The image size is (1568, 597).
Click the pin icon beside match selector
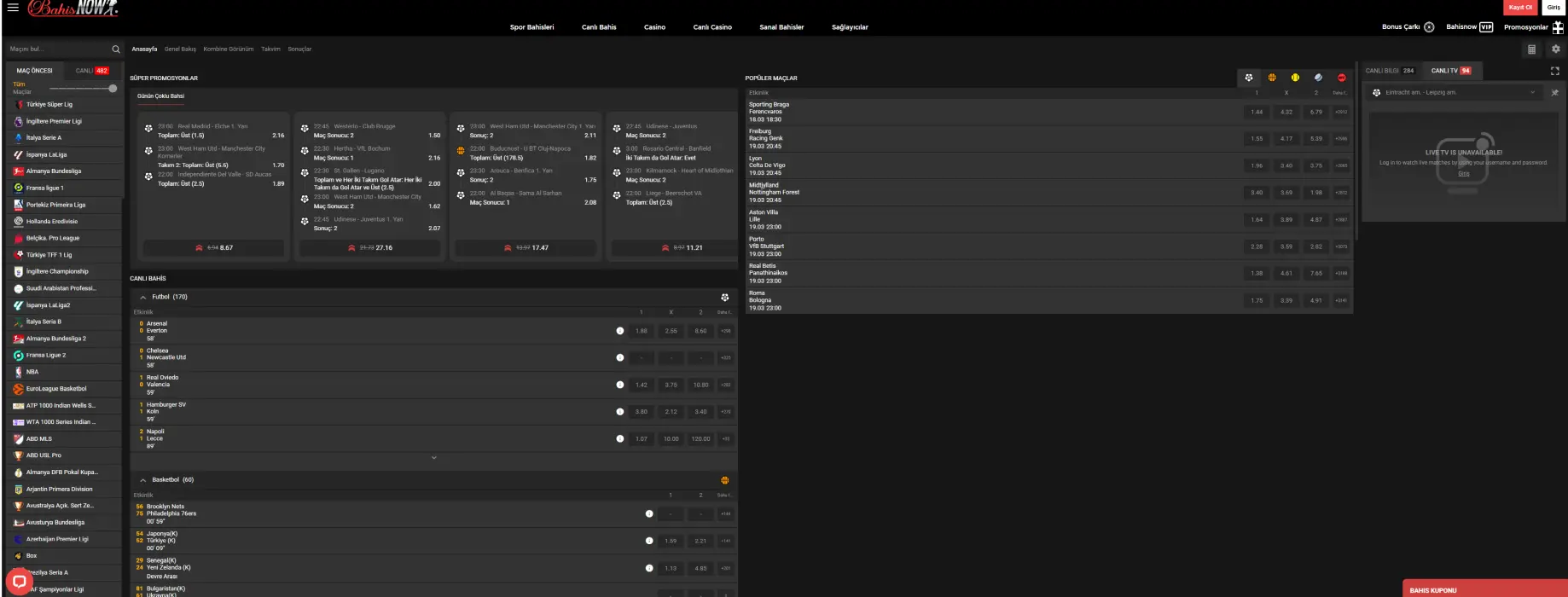click(1554, 93)
